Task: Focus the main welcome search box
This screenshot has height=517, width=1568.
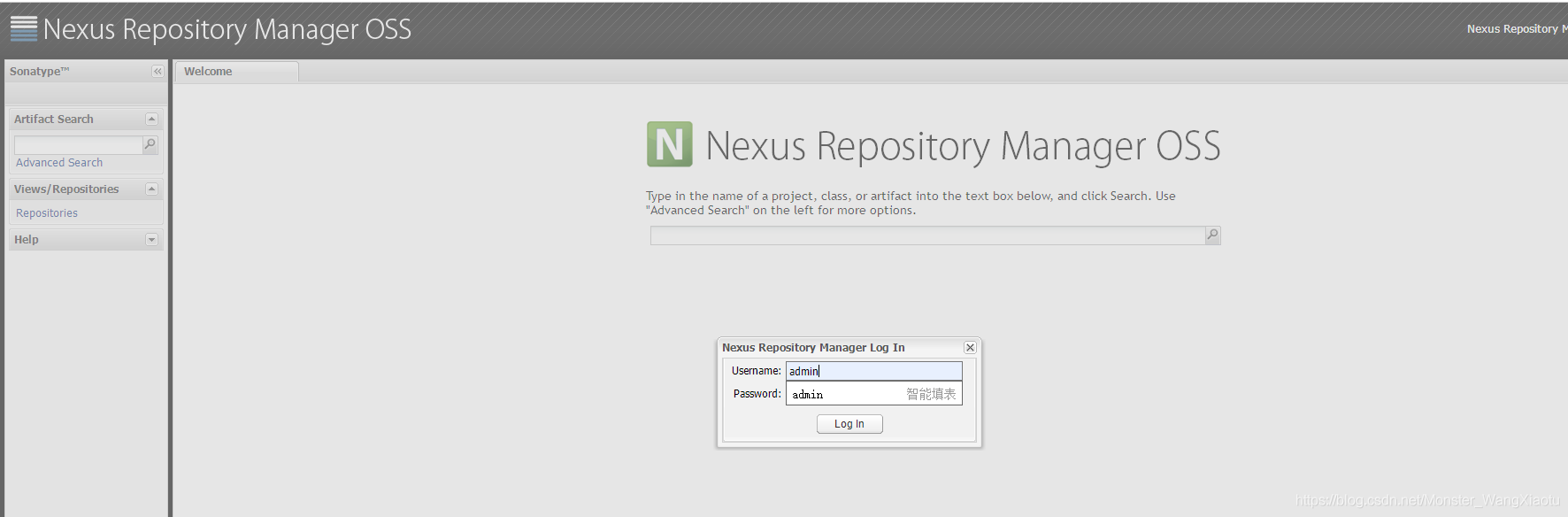Action: 927,235
